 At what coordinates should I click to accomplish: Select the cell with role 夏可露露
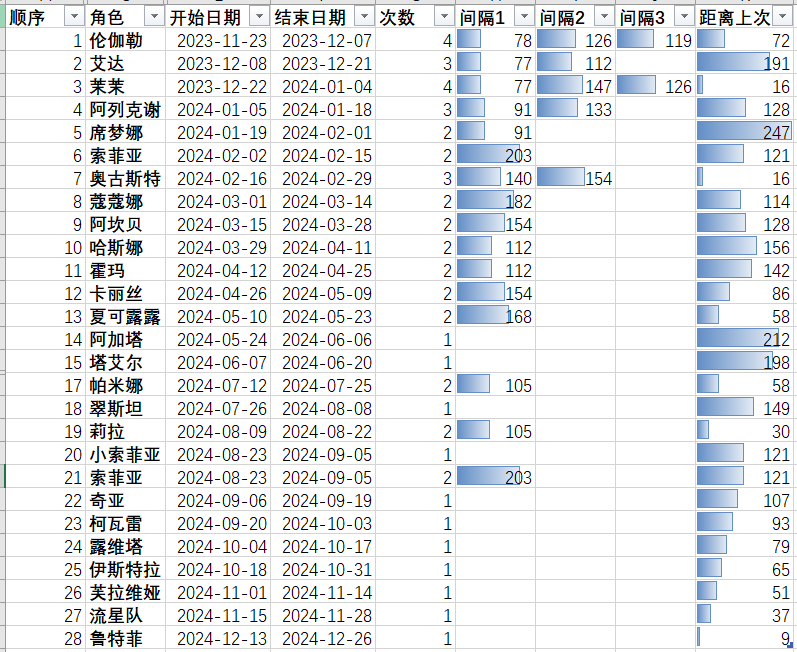(126, 316)
